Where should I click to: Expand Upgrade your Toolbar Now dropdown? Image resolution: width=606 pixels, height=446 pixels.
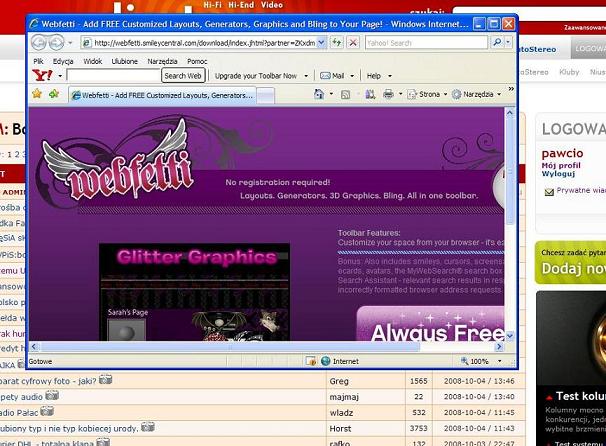[306, 76]
